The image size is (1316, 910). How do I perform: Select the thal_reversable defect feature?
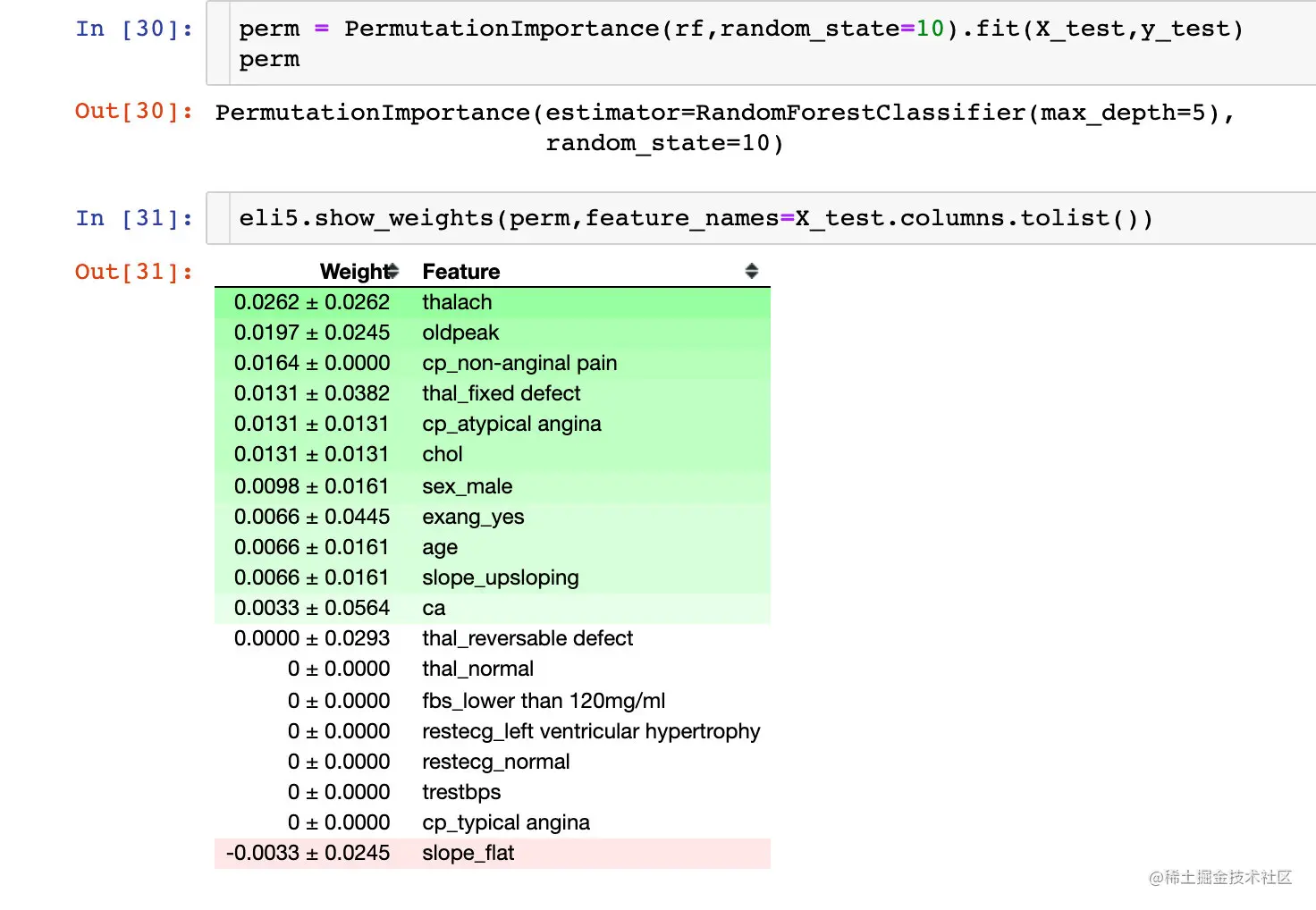(x=527, y=638)
